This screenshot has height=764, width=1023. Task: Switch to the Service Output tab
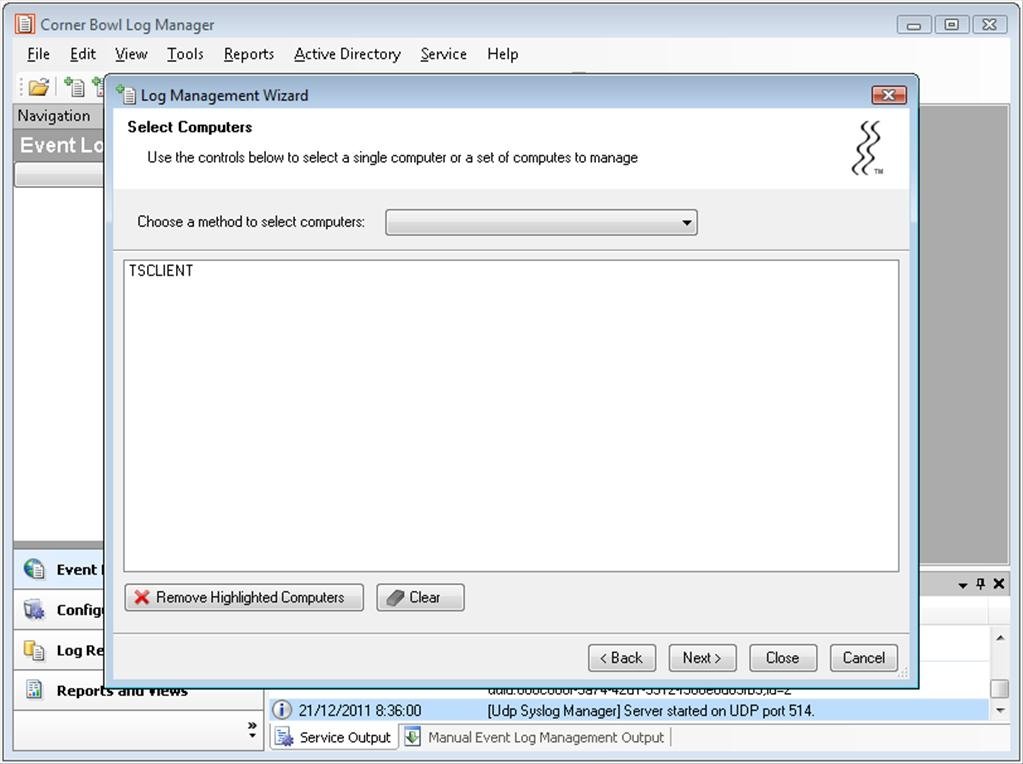334,737
